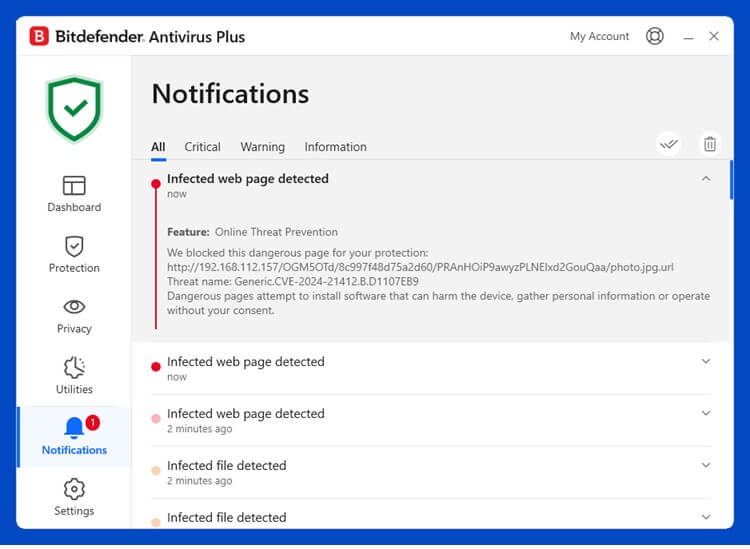This screenshot has height=549, width=750.
Task: Click the first 'Infected web page detected' title
Action: [247, 179]
